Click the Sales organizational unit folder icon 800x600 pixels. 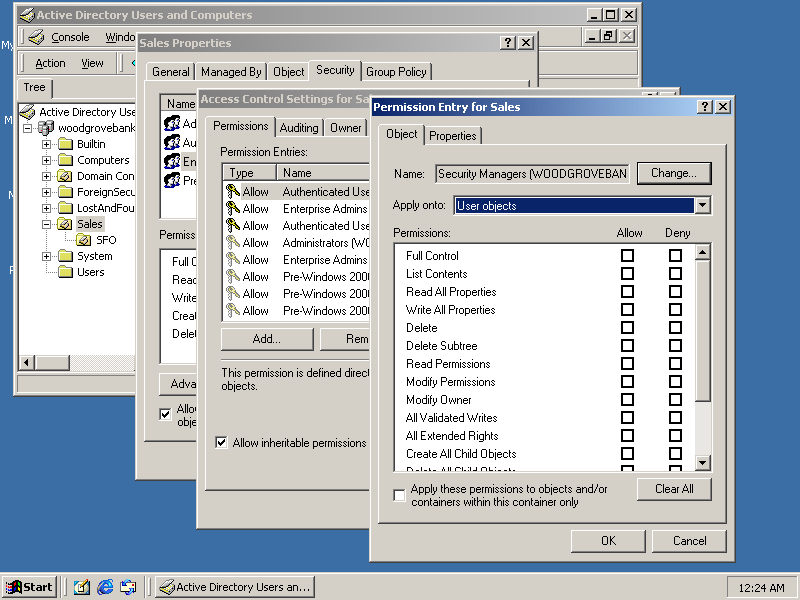click(65, 224)
